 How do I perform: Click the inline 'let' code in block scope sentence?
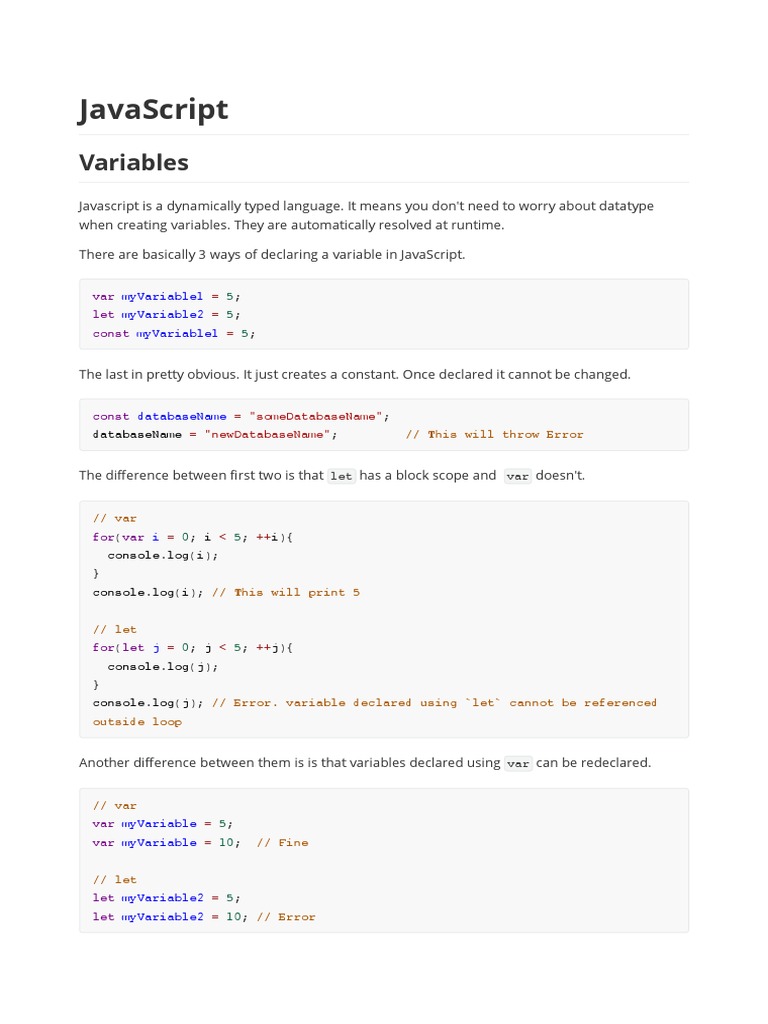tap(341, 476)
